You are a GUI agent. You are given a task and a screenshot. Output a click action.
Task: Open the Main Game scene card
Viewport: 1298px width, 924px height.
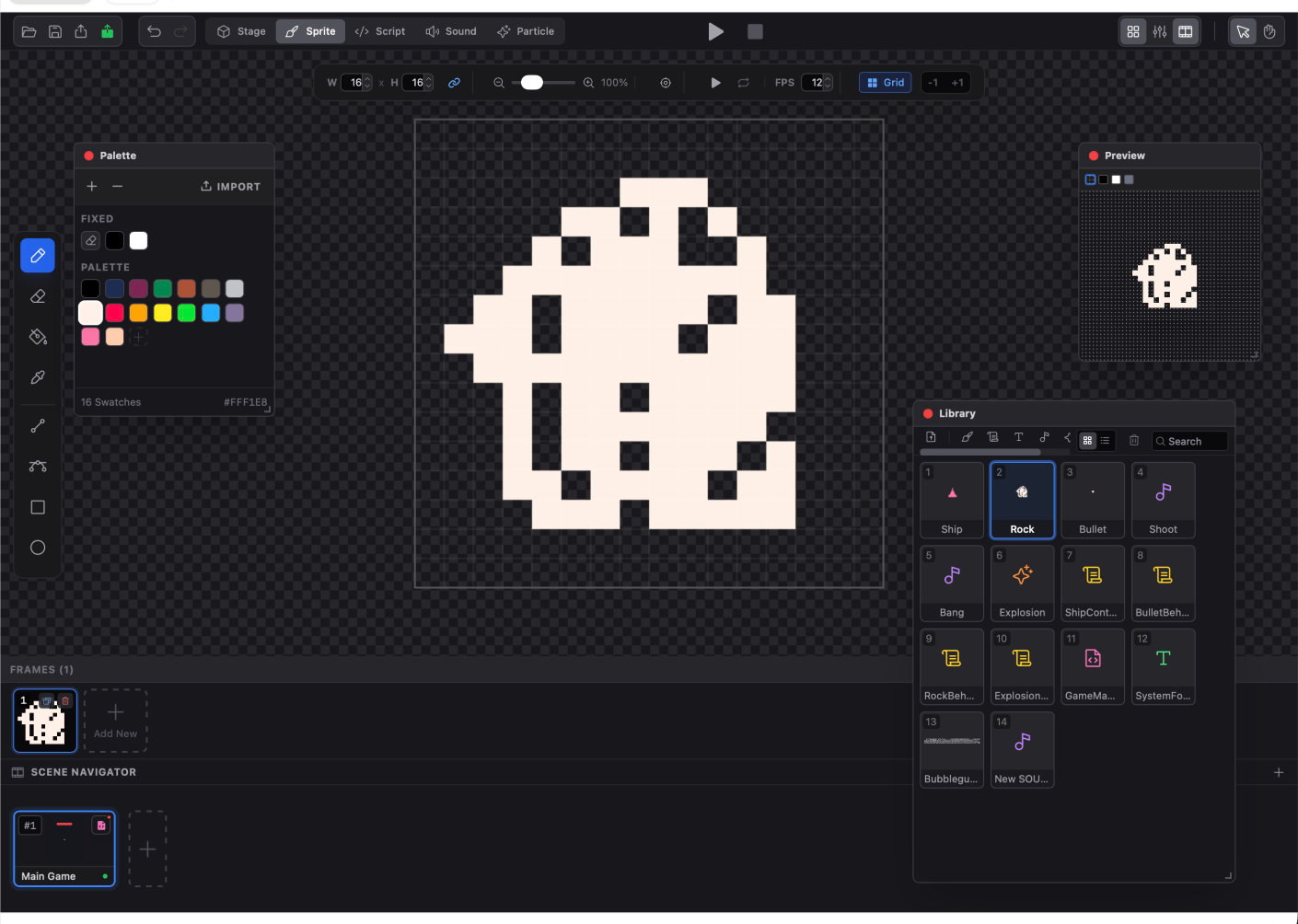pos(64,849)
